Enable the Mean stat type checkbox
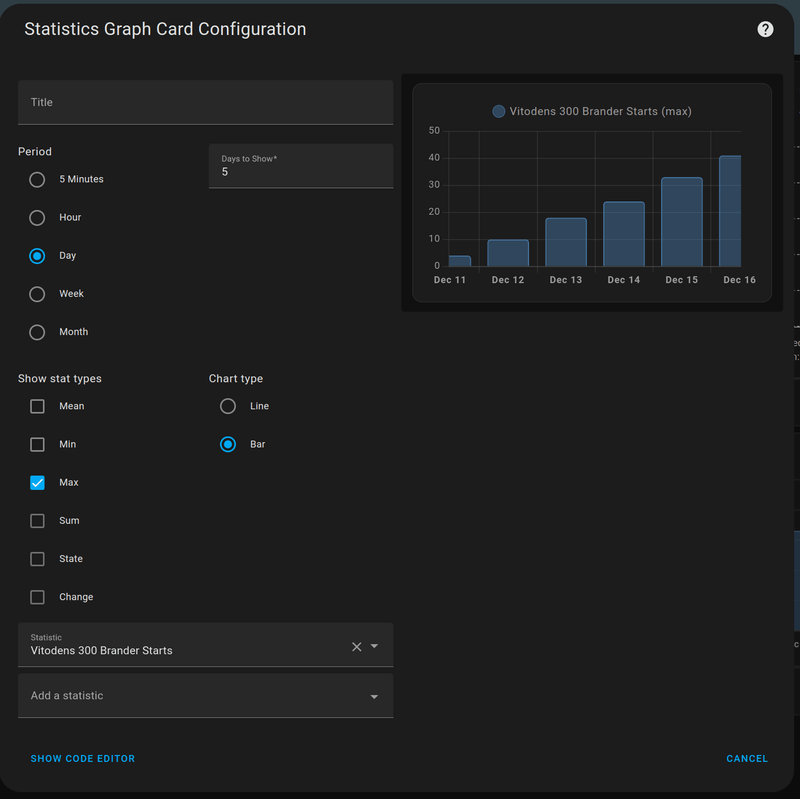 [x=37, y=406]
